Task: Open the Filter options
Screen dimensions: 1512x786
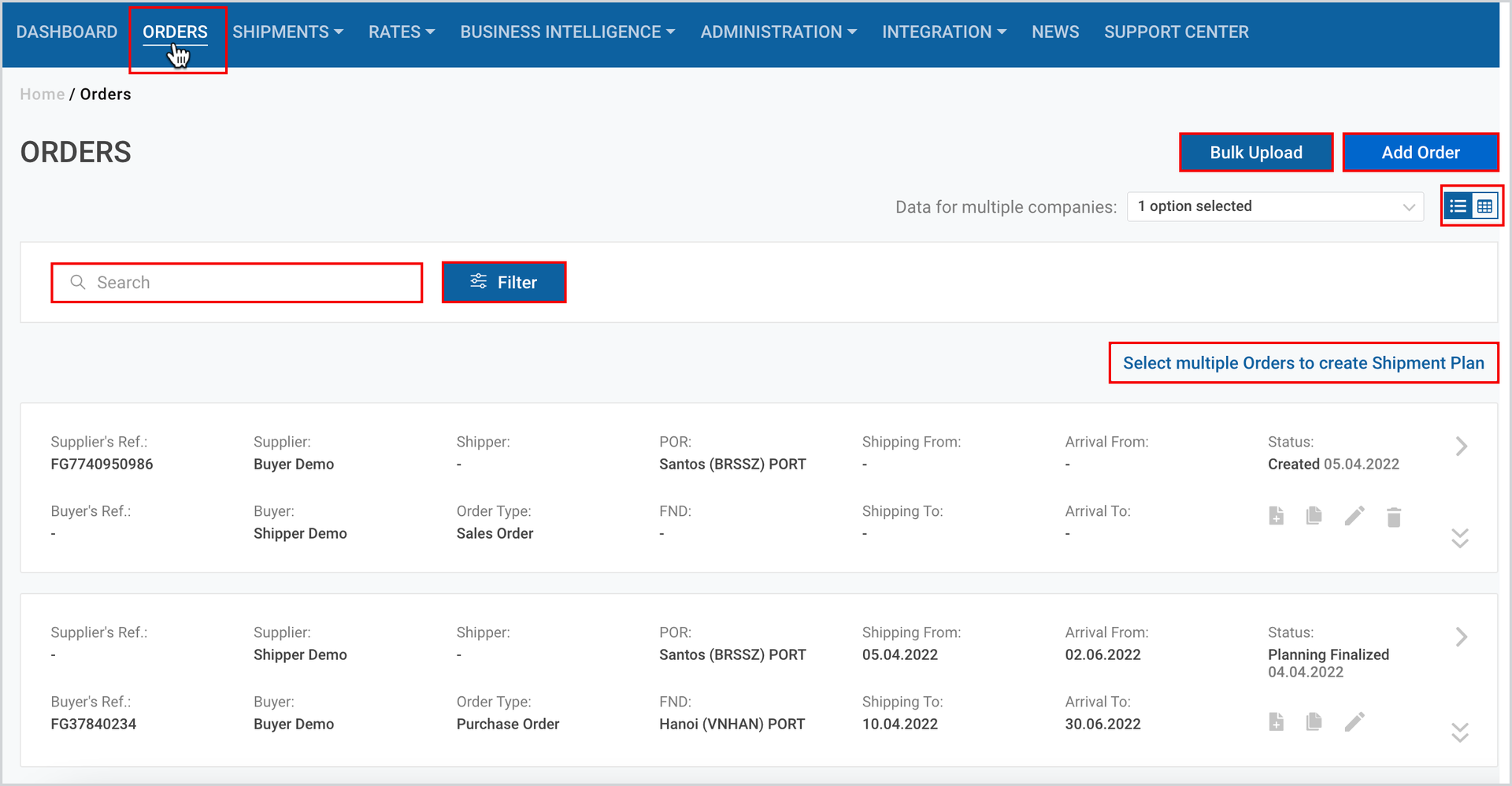Action: (504, 282)
